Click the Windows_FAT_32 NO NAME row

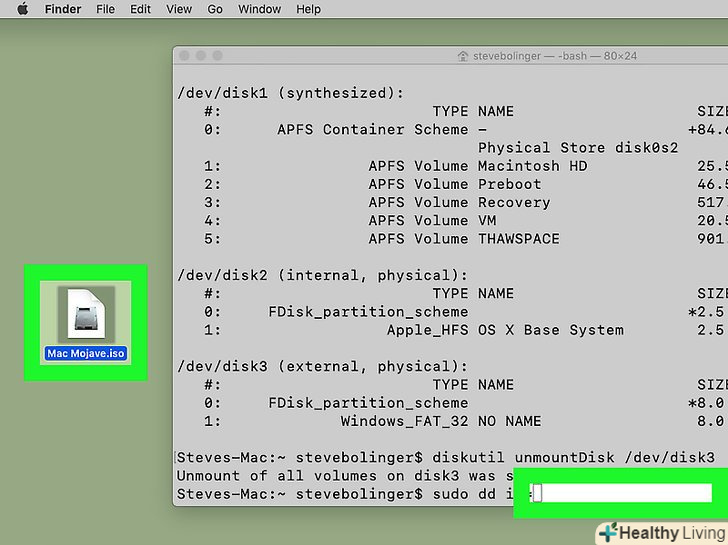465,421
